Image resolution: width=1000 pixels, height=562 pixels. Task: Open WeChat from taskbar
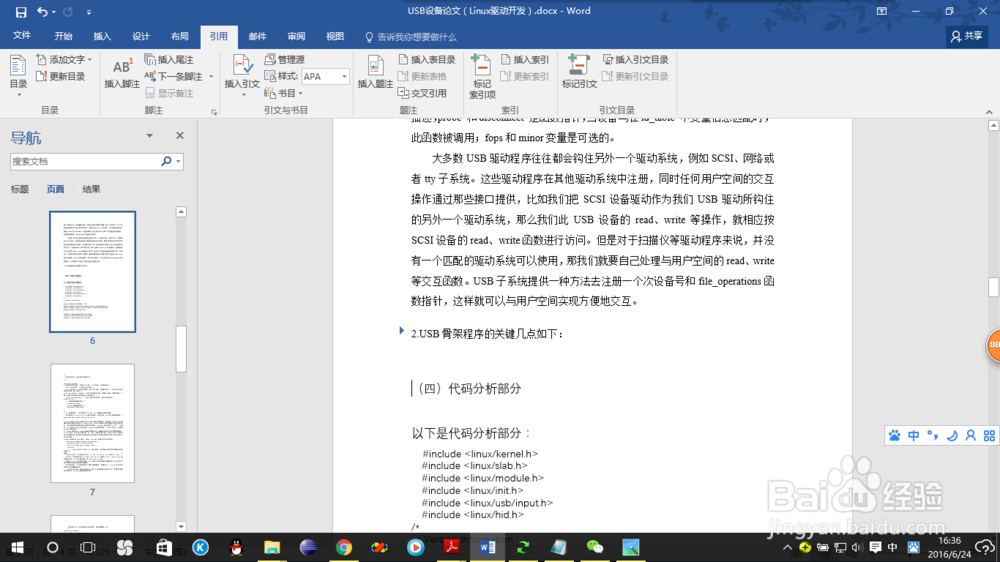click(594, 547)
